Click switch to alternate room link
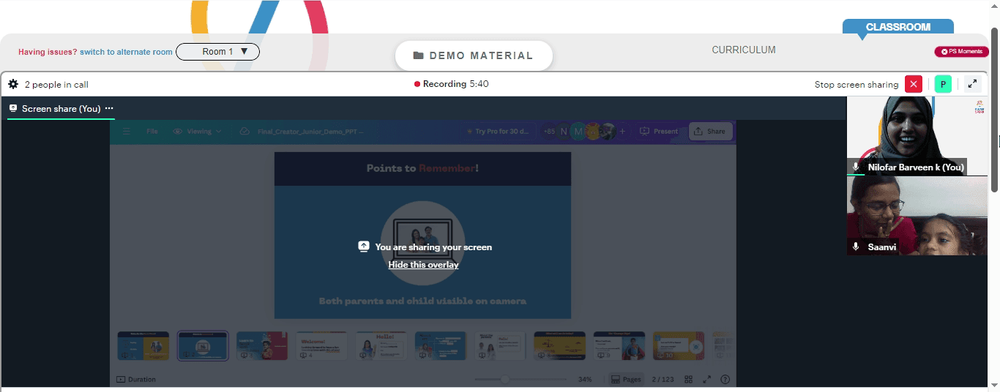The width and height of the screenshot is (1000, 392). (x=126, y=52)
